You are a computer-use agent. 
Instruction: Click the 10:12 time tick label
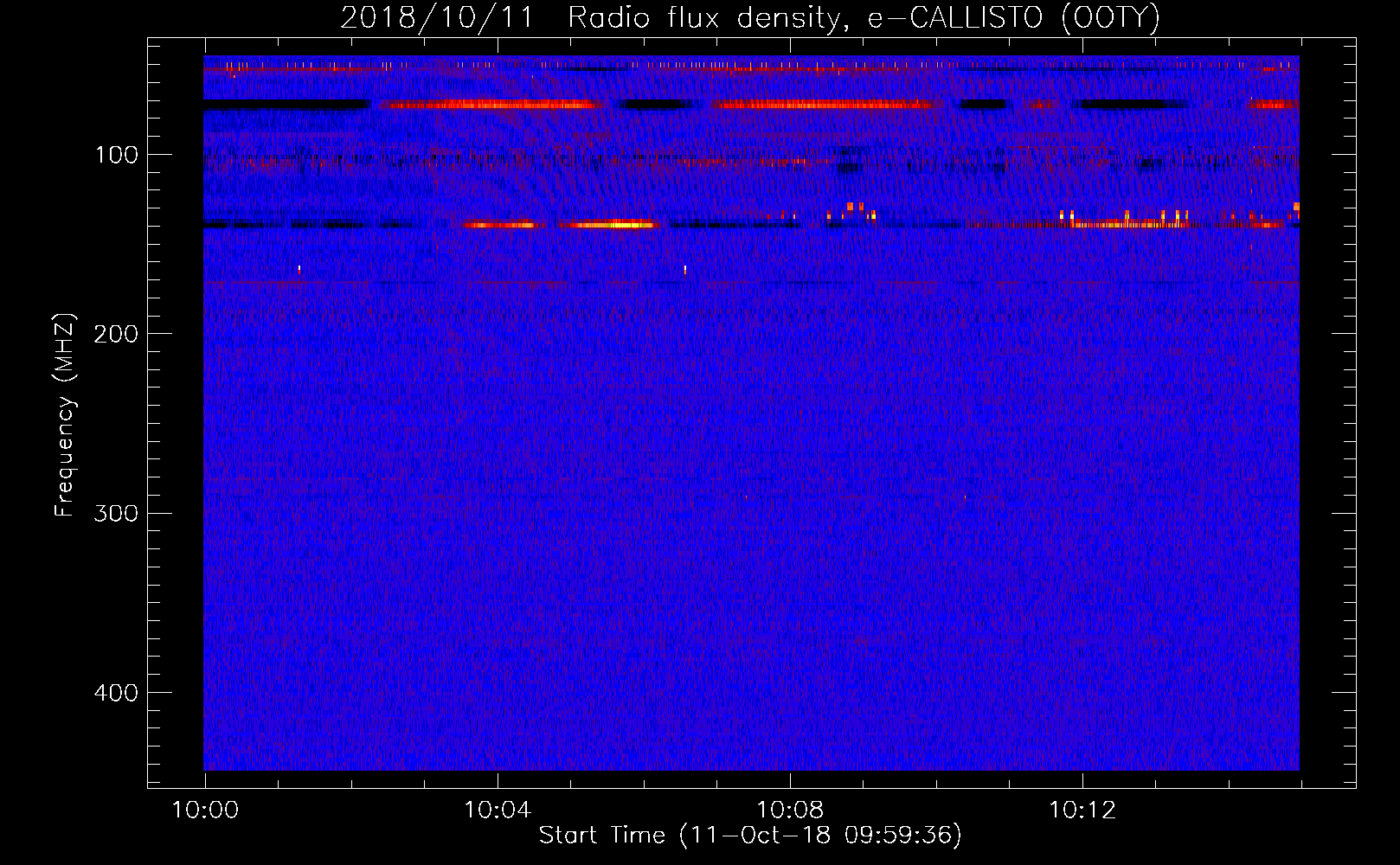[x=1082, y=811]
